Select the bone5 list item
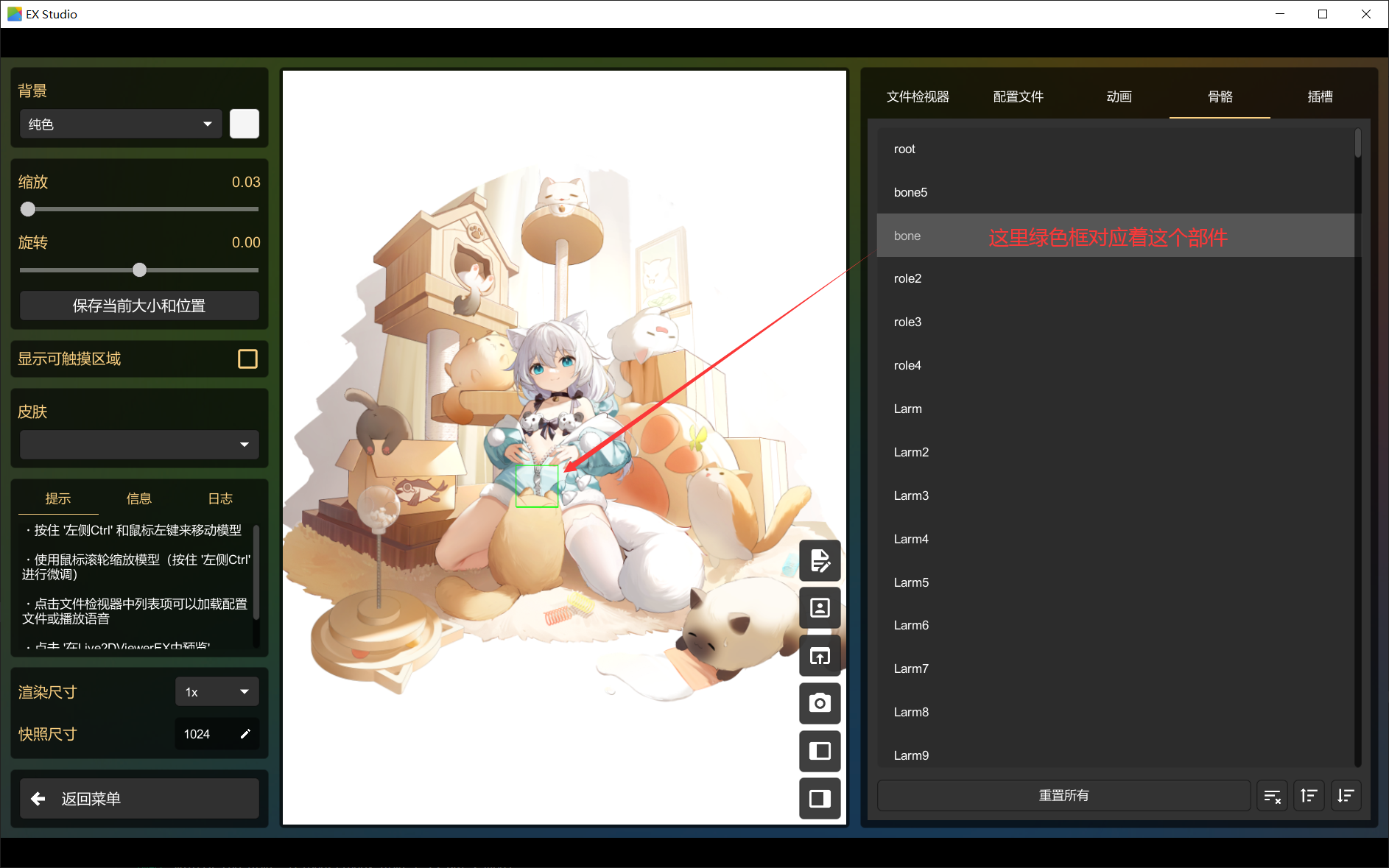This screenshot has height=868, width=1389. pos(1116,192)
